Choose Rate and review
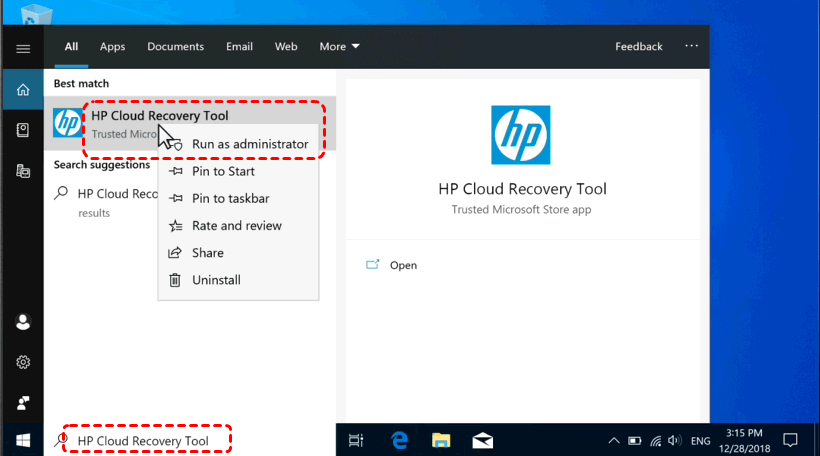The image size is (820, 456). (238, 226)
